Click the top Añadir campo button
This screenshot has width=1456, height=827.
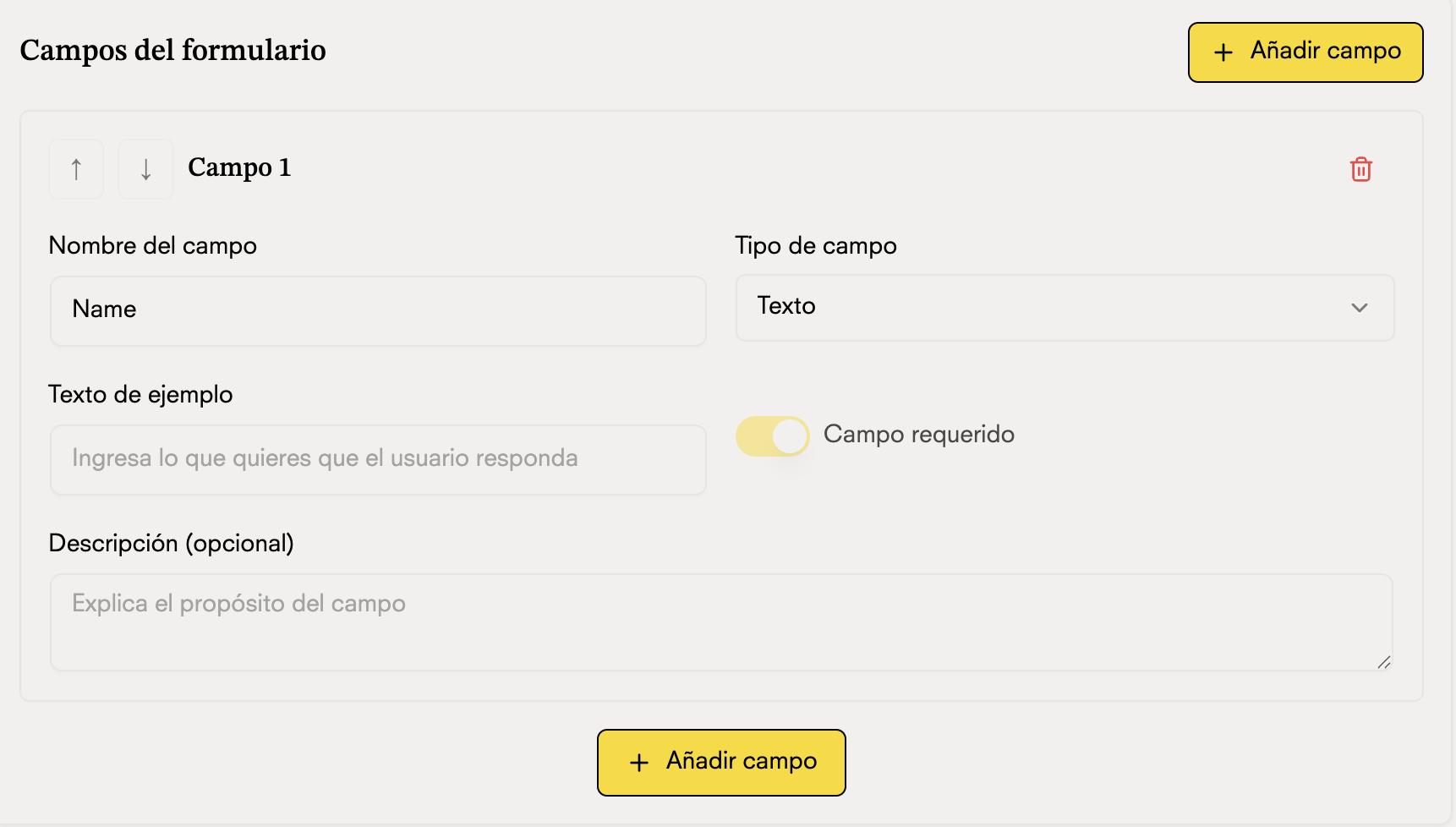[1305, 52]
